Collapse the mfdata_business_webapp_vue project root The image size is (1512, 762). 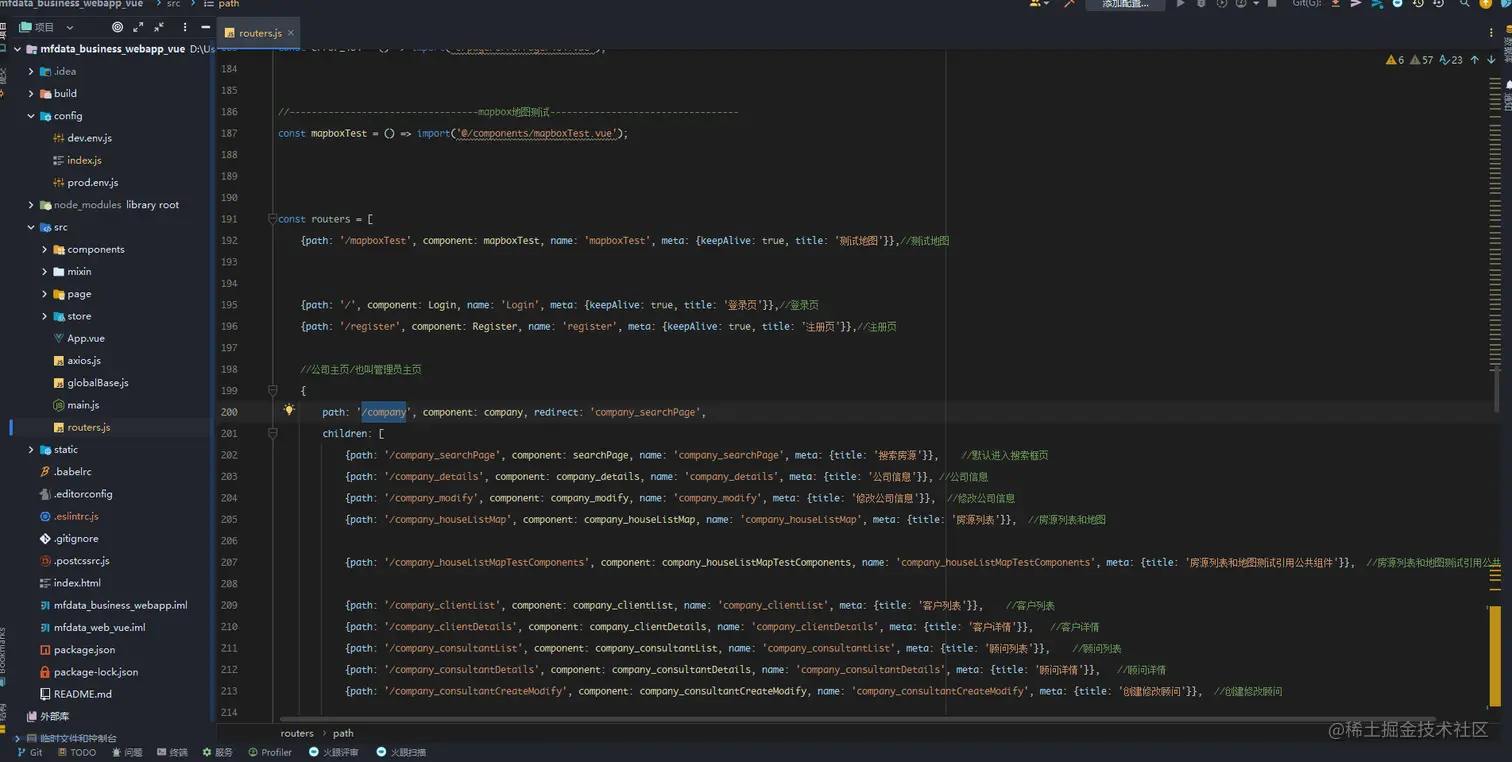coord(18,48)
